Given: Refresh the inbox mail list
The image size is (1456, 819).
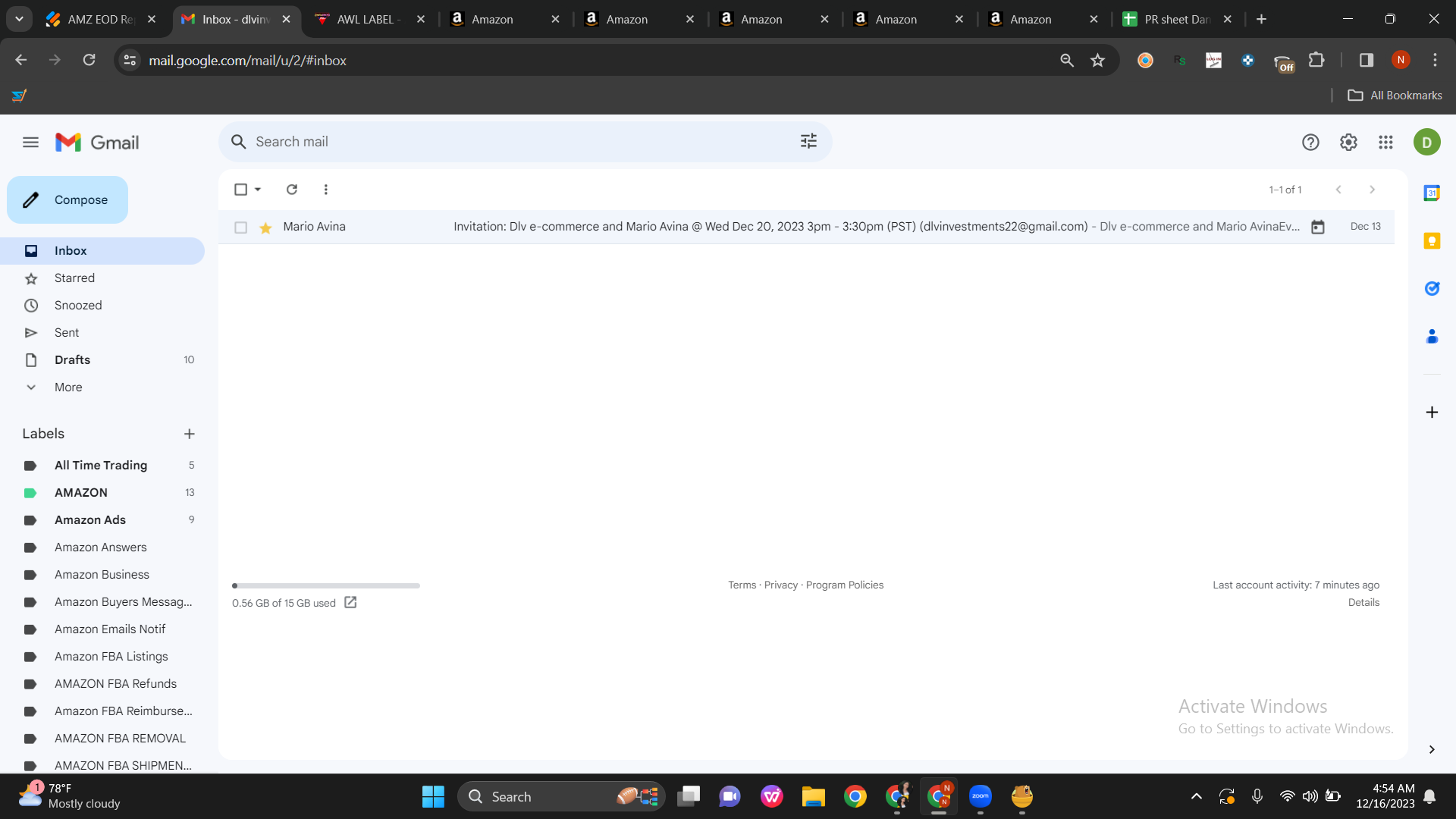Looking at the screenshot, I should pos(292,190).
